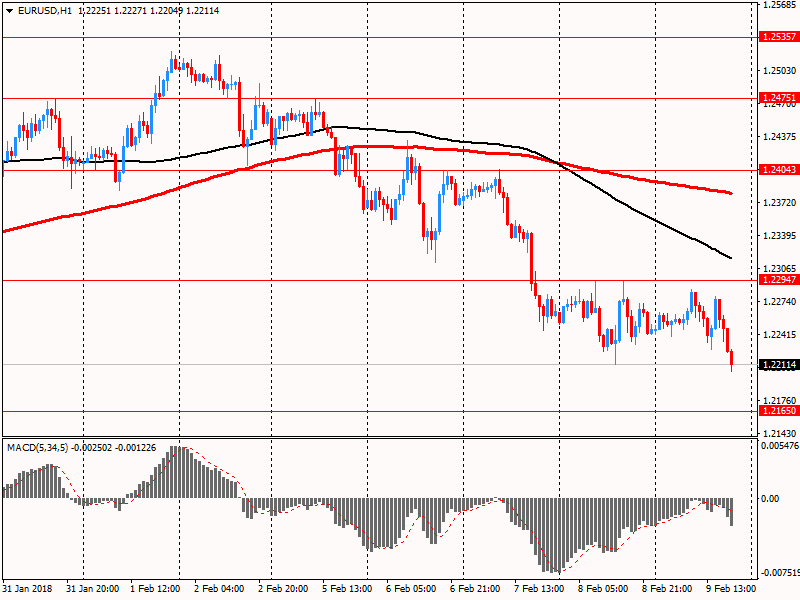Image resolution: width=800 pixels, height=600 pixels.
Task: Click the 1.23395 price scale value
Action: [x=780, y=236]
